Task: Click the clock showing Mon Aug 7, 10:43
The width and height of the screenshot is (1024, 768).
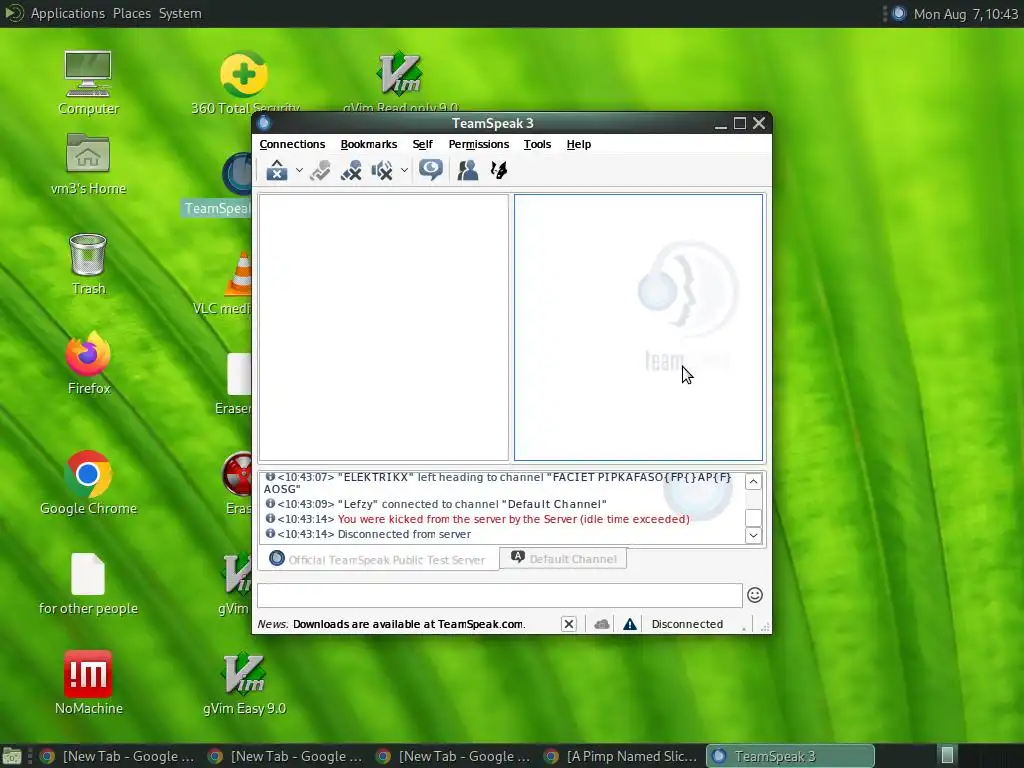Action: tap(966, 14)
